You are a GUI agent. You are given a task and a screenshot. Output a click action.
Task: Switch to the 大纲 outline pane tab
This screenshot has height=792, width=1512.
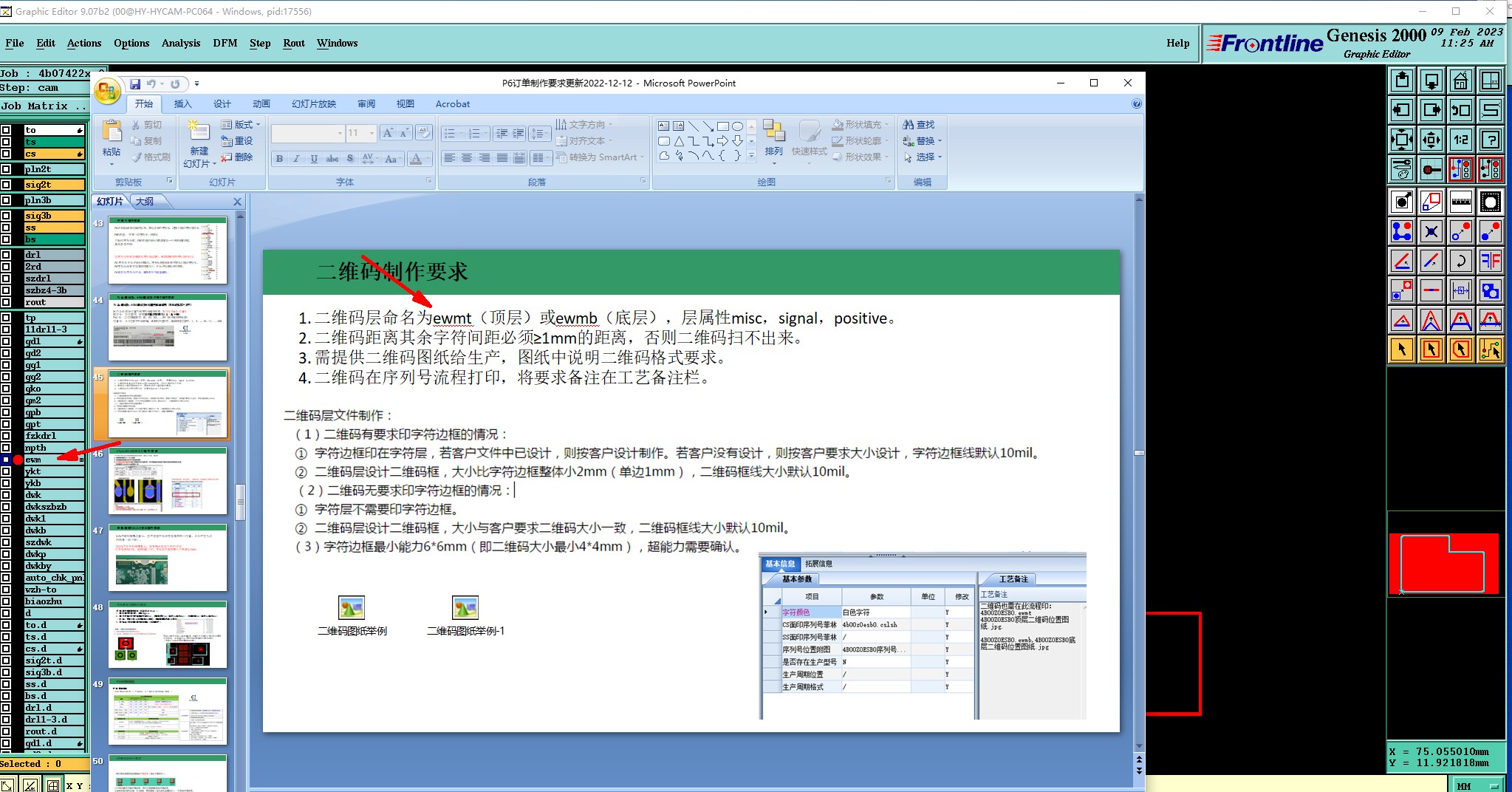tap(145, 202)
